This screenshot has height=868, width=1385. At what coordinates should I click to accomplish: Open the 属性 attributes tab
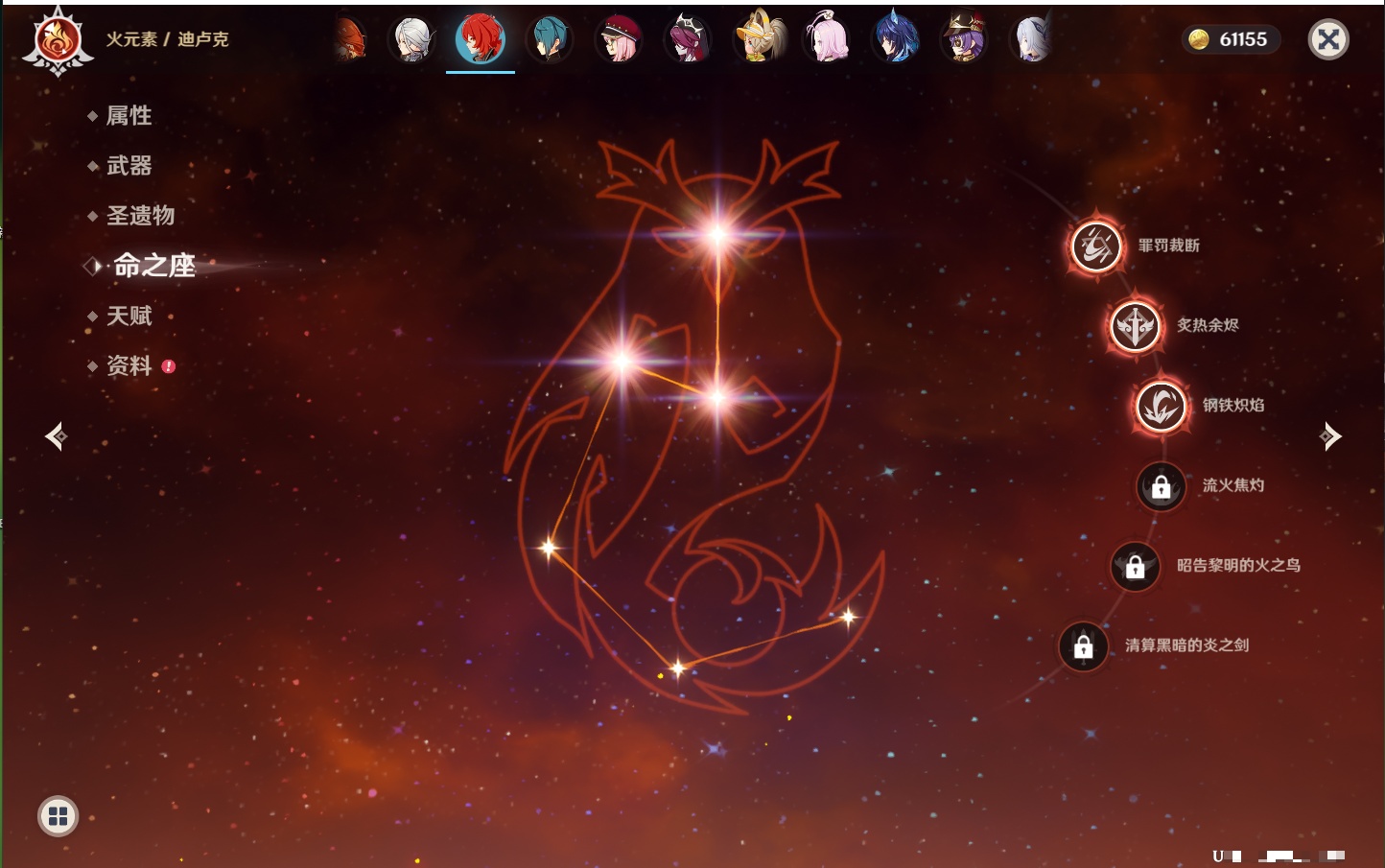point(129,116)
